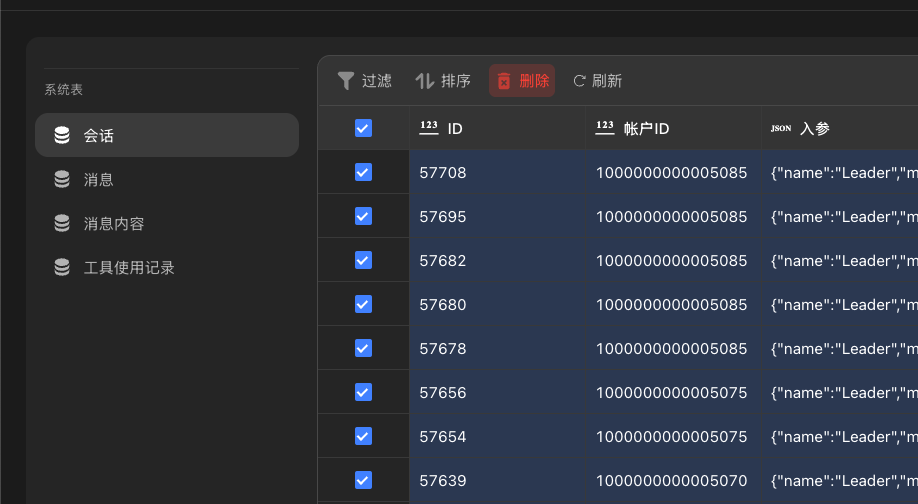This screenshot has width=918, height=504.
Task: Select the ID cell 57678
Action: [x=497, y=348]
